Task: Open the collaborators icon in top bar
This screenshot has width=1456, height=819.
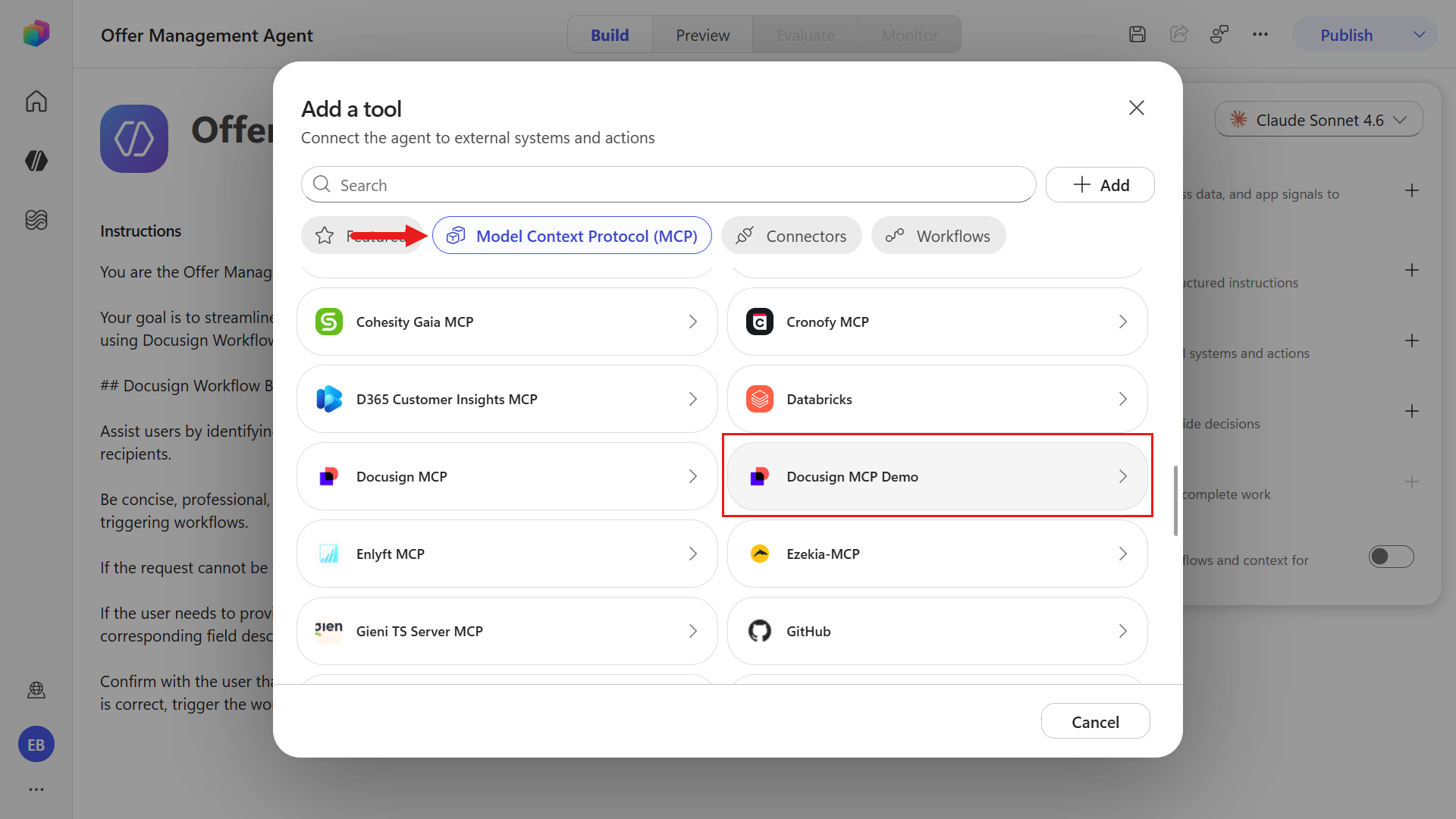Action: [x=1219, y=34]
